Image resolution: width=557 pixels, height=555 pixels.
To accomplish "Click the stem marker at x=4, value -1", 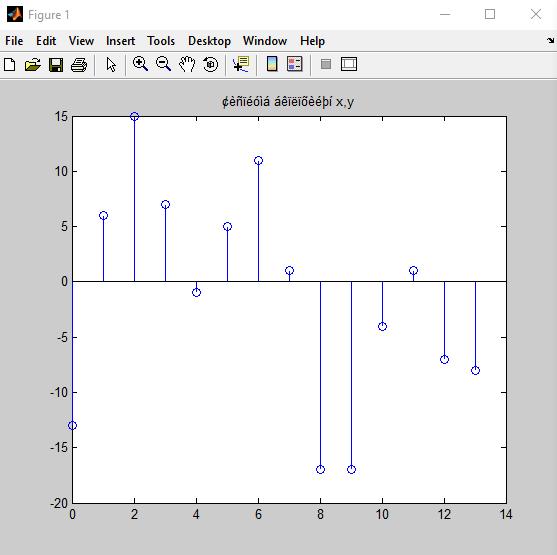I will [196, 292].
